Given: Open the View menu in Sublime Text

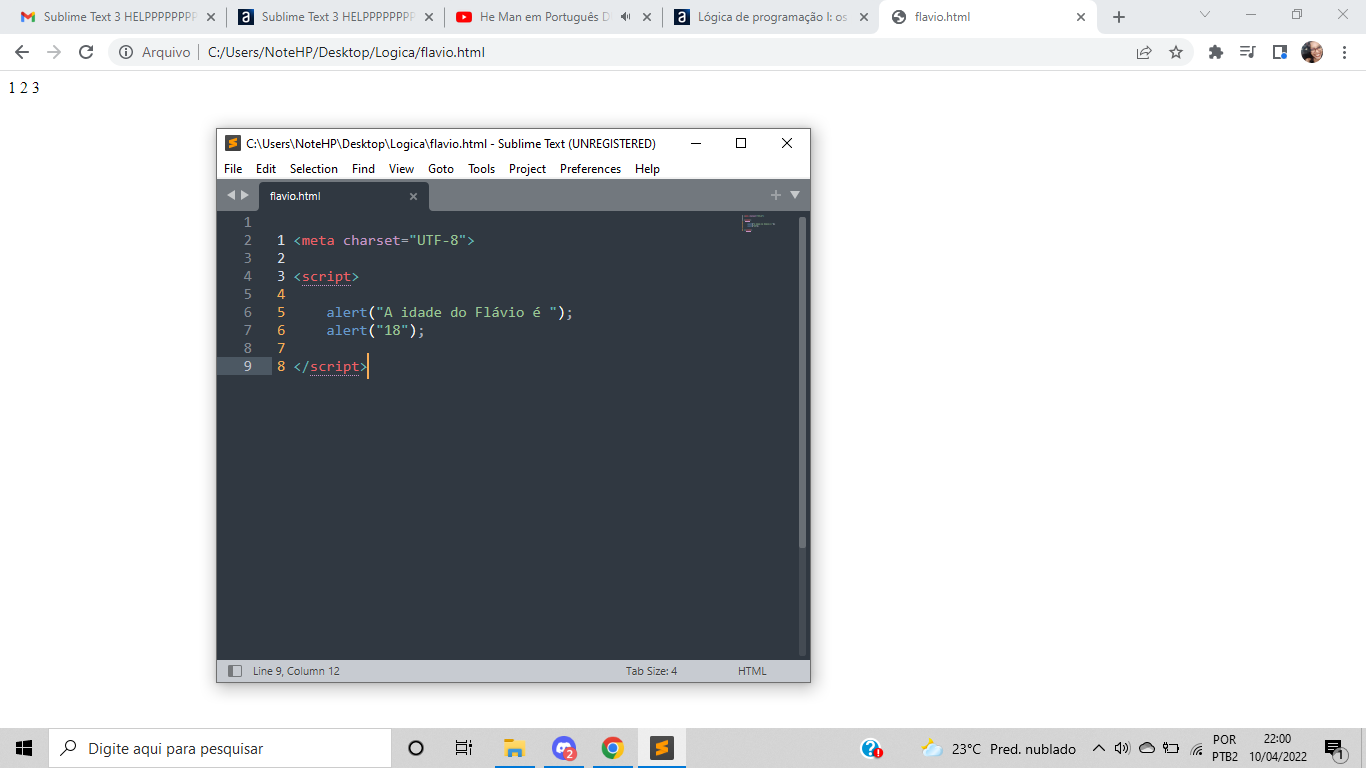Looking at the screenshot, I should tap(401, 169).
